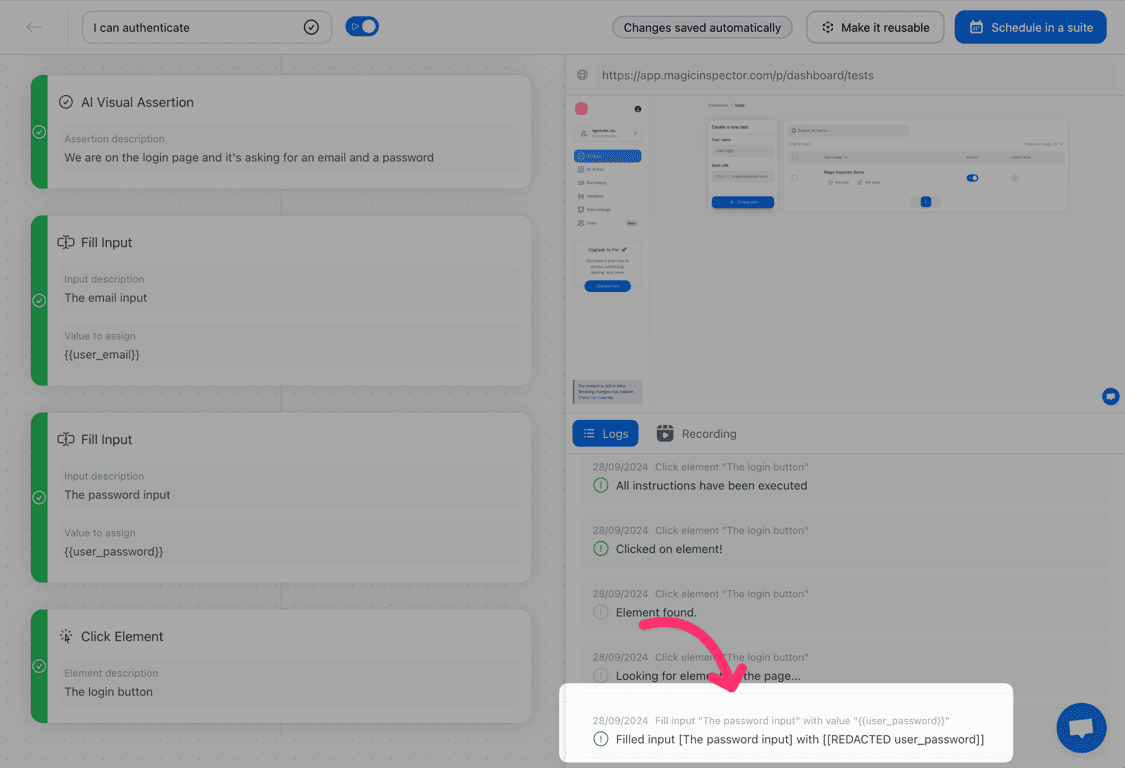Edit the field containing The password input
The height and width of the screenshot is (768, 1125).
tap(289, 487)
